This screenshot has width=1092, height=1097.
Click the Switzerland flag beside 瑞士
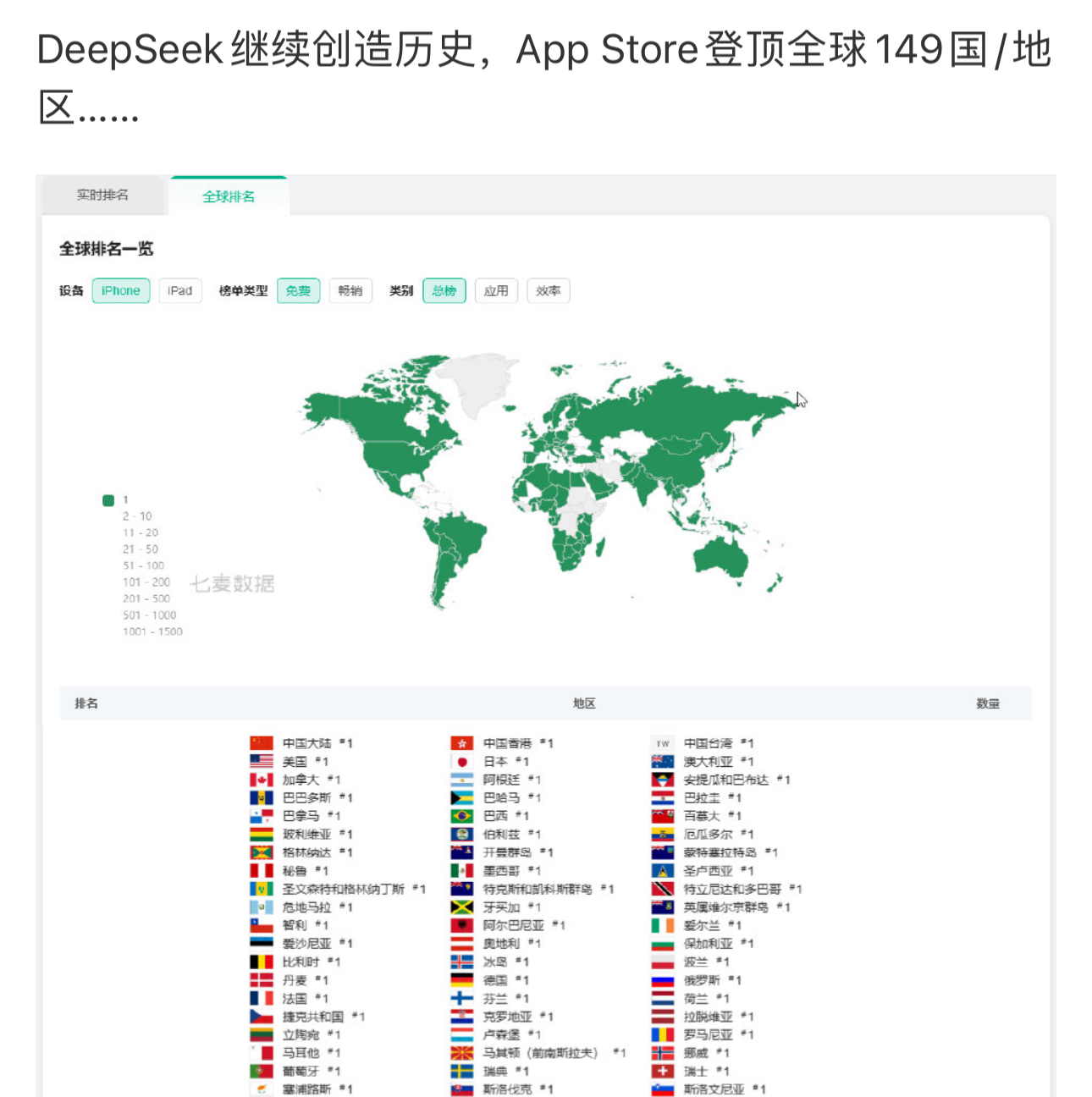[x=663, y=1071]
